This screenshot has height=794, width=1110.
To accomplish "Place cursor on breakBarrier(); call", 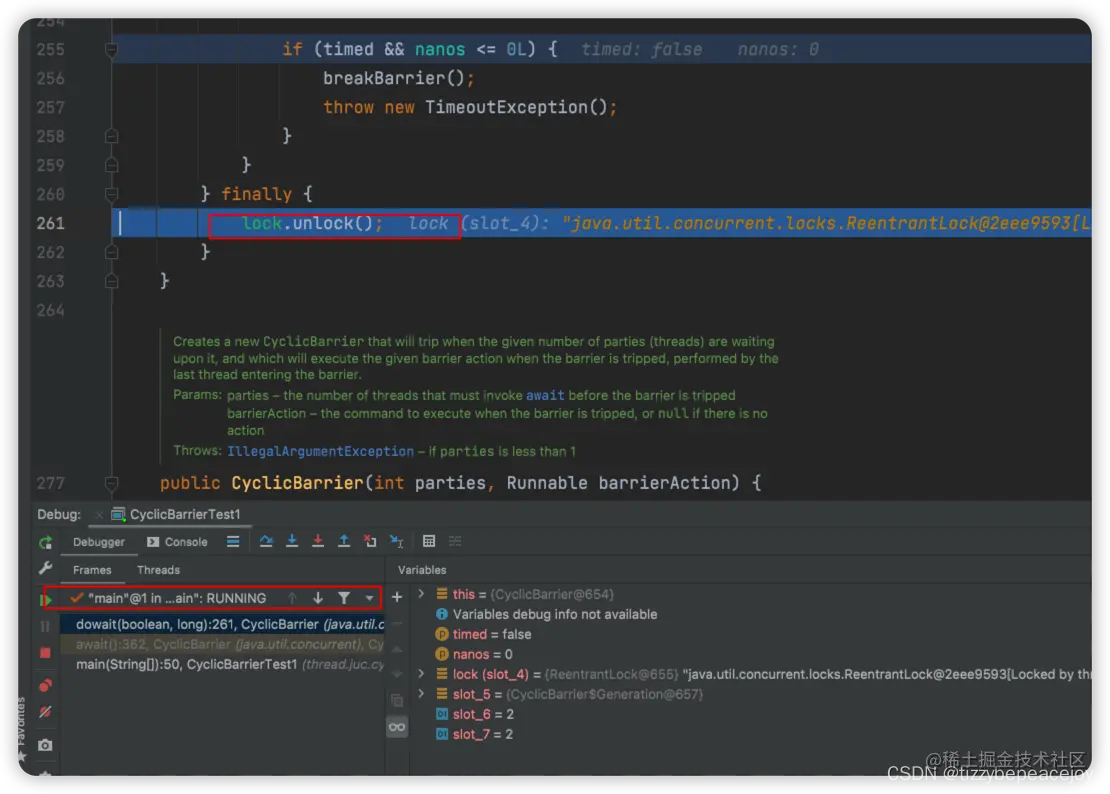I will [x=399, y=79].
